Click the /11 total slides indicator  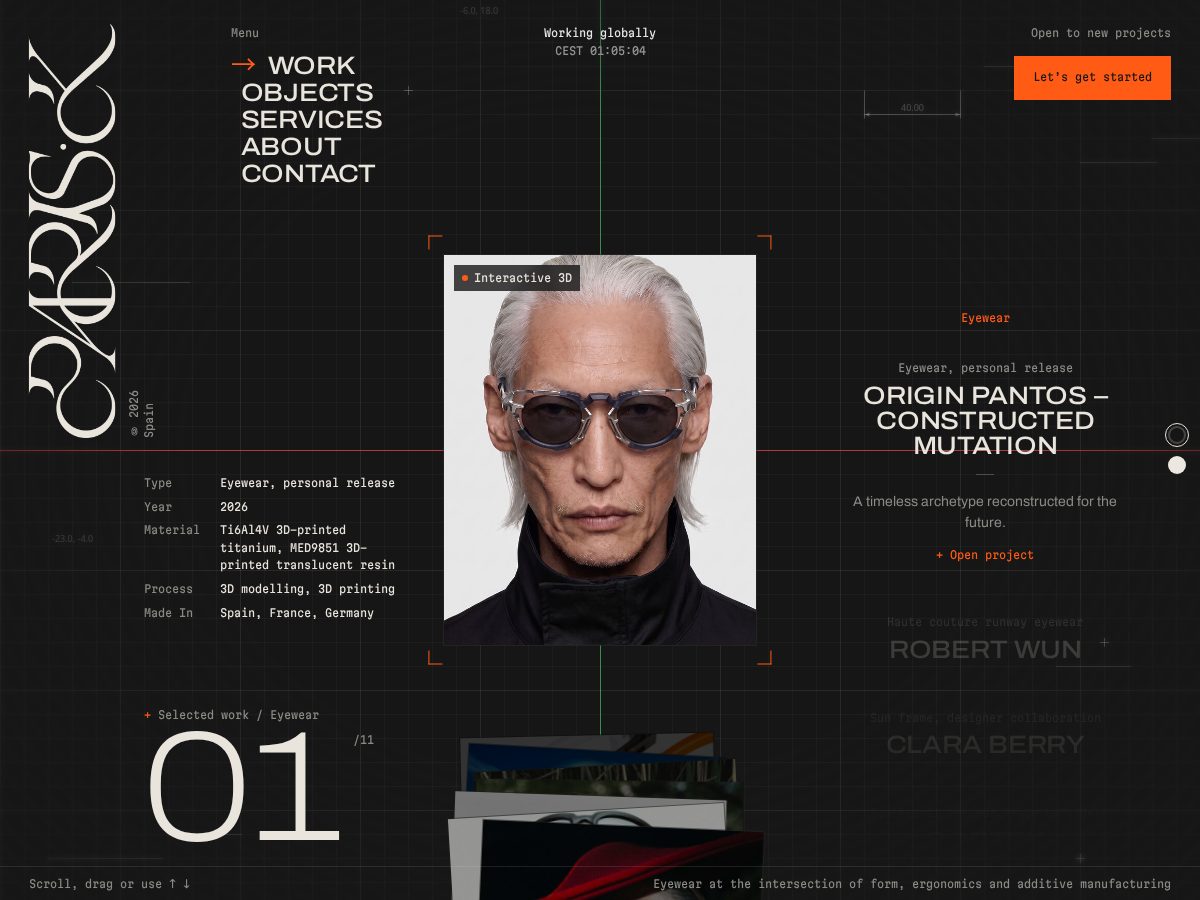pos(363,740)
